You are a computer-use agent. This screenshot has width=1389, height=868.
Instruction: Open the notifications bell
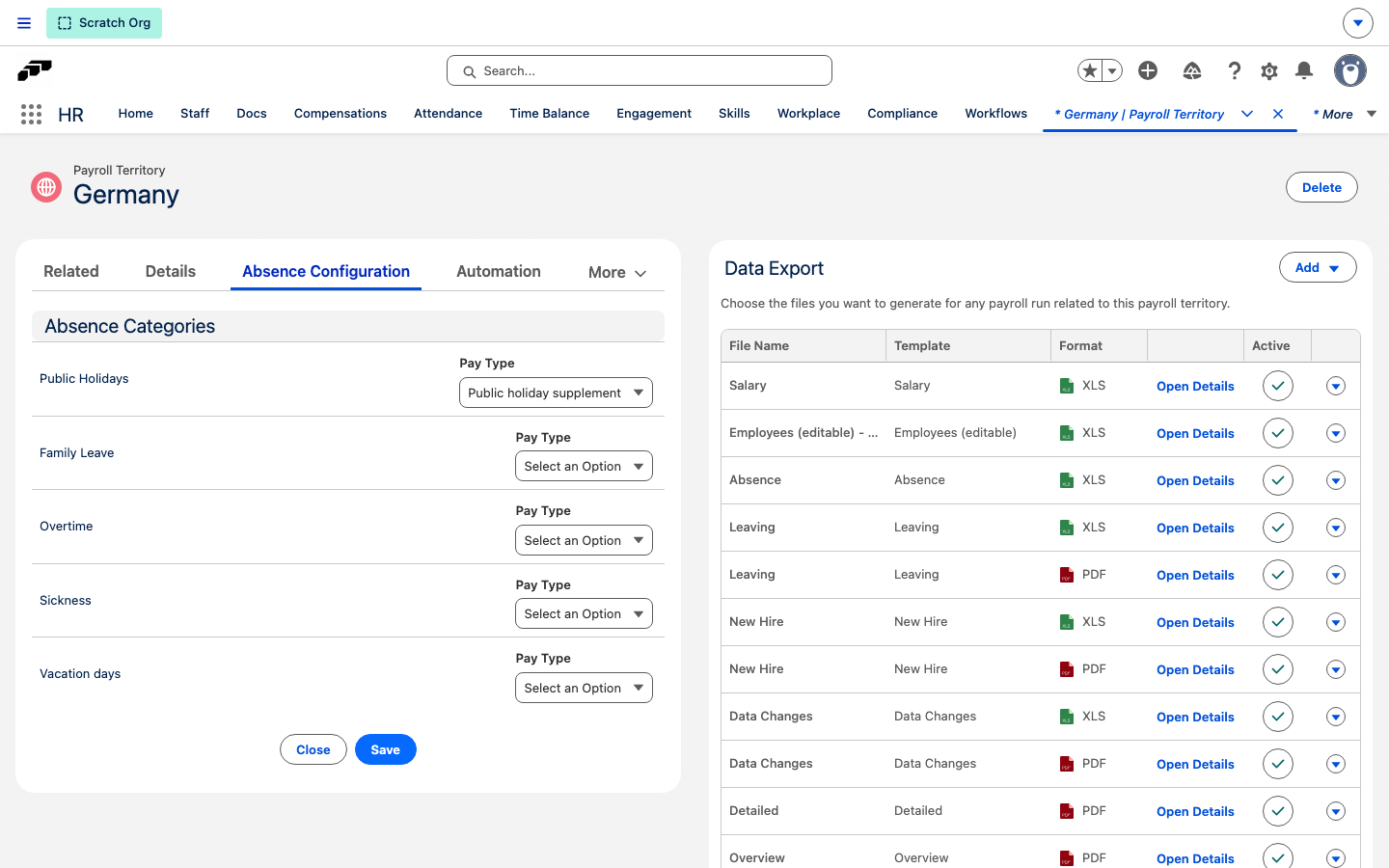[x=1304, y=70]
